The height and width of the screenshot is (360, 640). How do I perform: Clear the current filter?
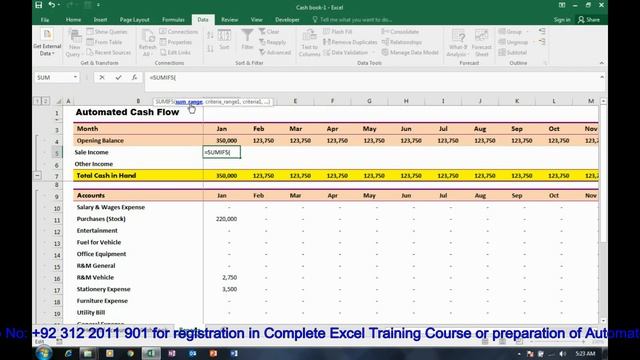point(269,32)
